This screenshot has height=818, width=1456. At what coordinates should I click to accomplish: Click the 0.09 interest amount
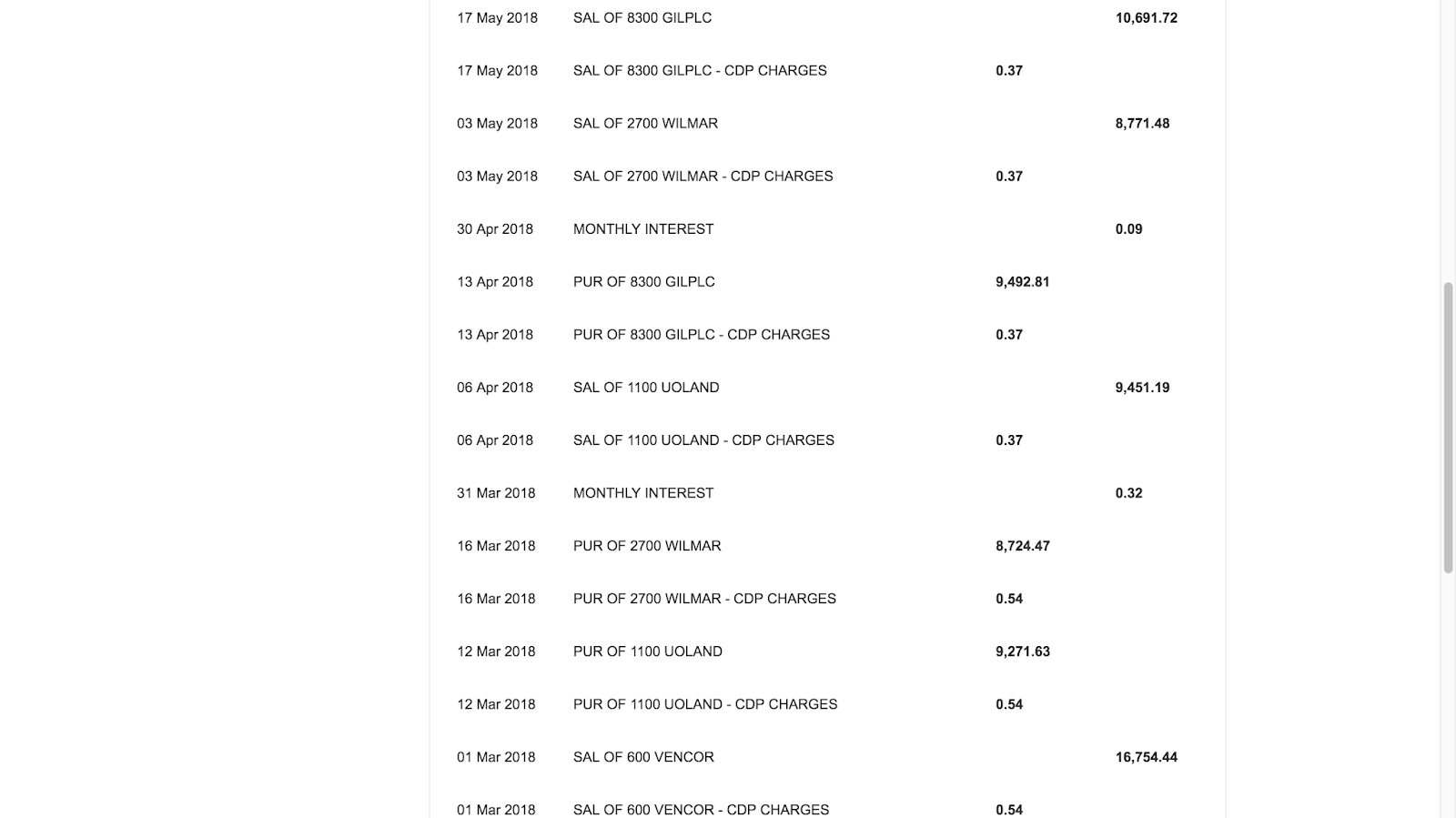(1128, 229)
